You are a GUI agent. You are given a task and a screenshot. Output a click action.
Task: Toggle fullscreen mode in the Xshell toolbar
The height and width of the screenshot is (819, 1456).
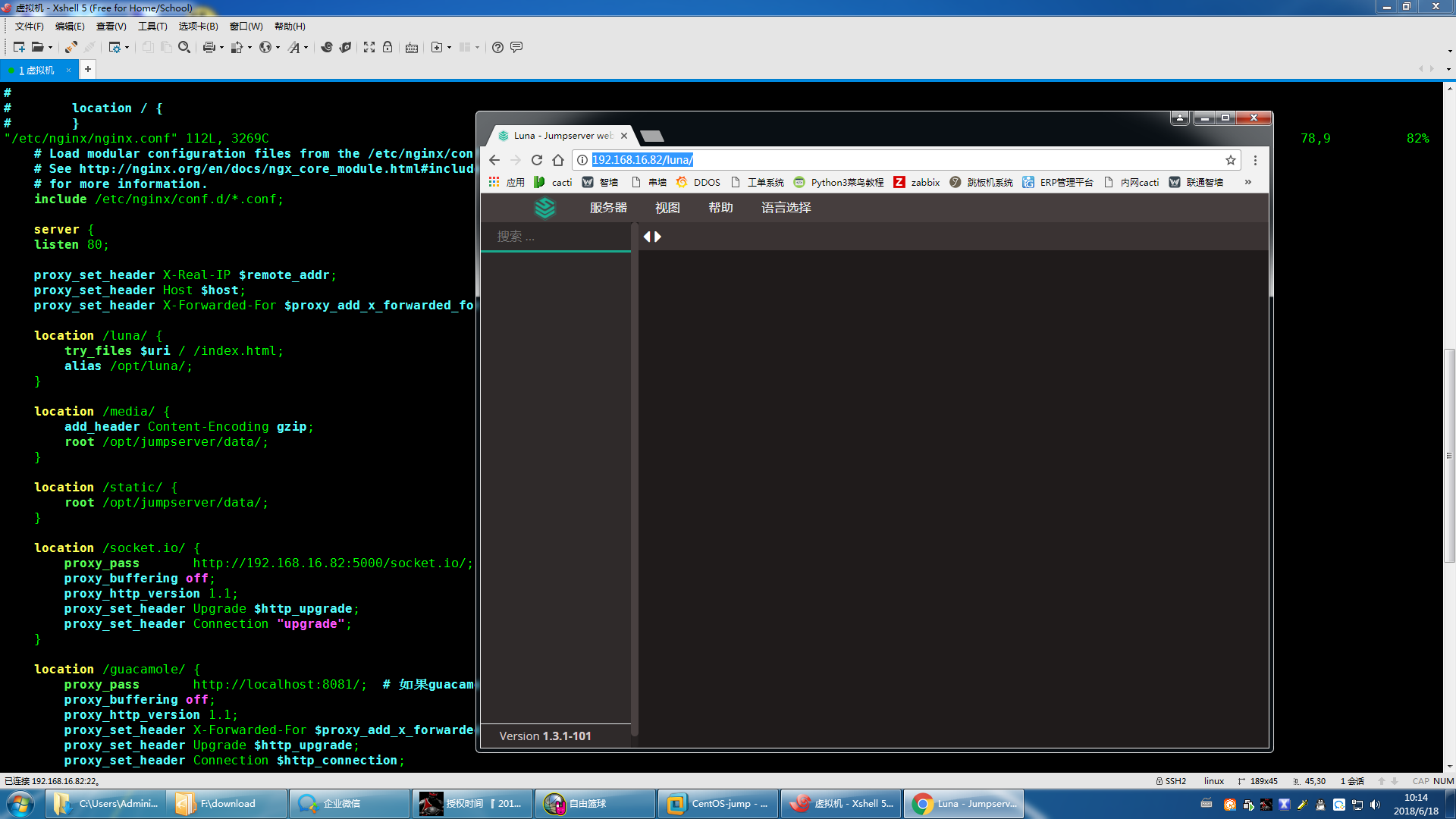tap(369, 47)
